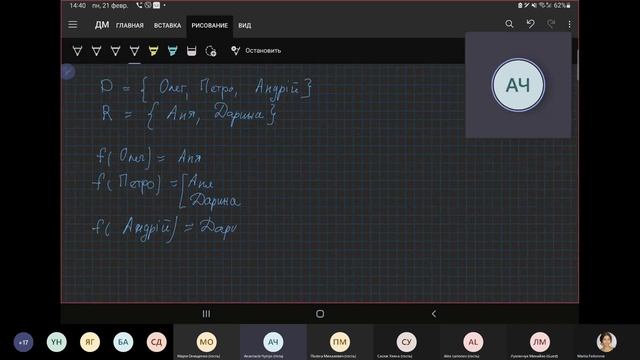
Task: Select participant avatar ЯГ
Action: pos(90,342)
